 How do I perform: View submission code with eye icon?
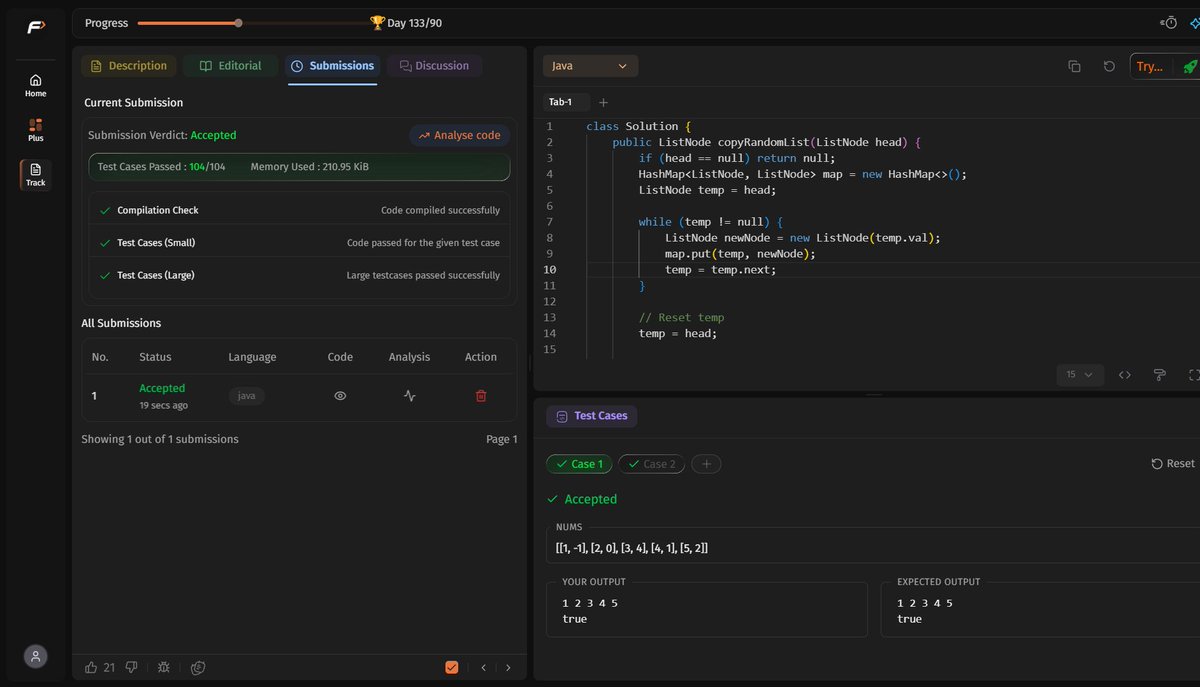click(340, 396)
